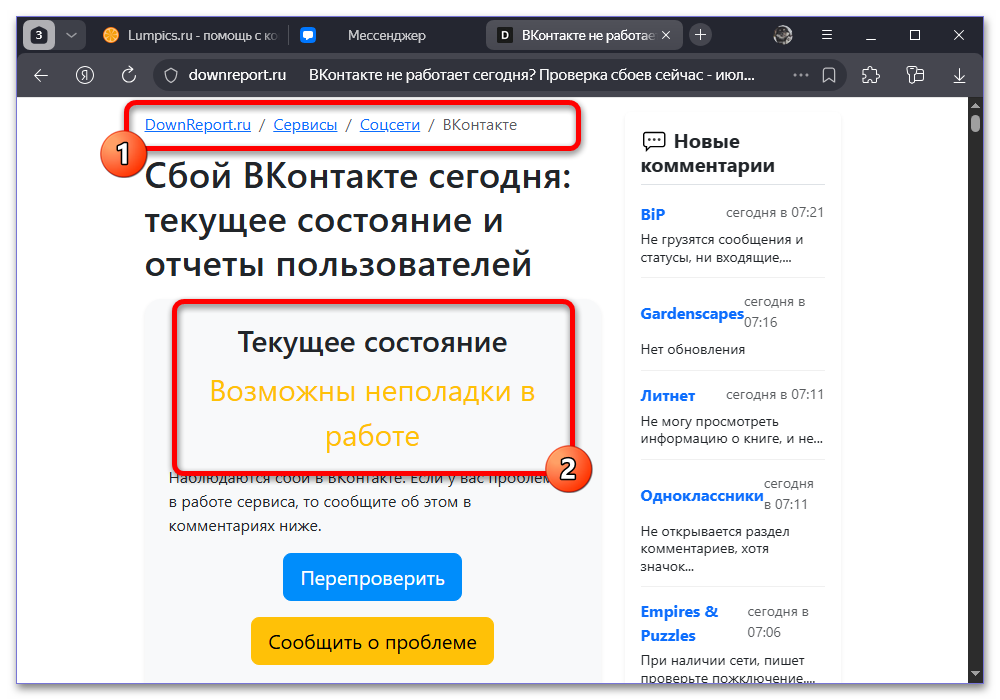Click the page scrollbar up arrow
The image size is (1000, 700).
(x=975, y=105)
